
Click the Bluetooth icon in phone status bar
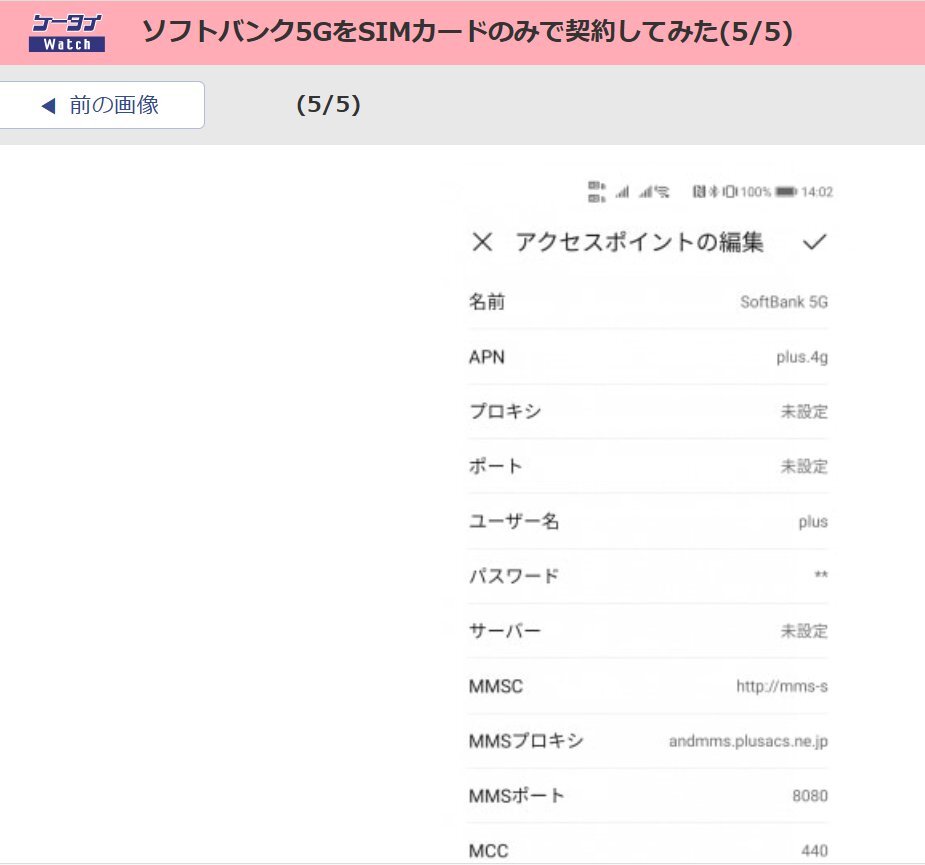tap(714, 192)
